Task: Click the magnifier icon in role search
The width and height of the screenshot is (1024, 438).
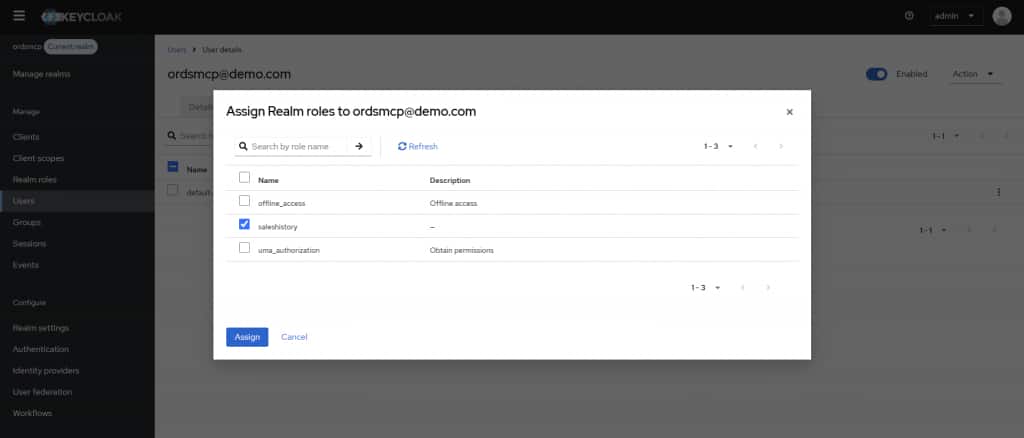Action: pos(243,147)
